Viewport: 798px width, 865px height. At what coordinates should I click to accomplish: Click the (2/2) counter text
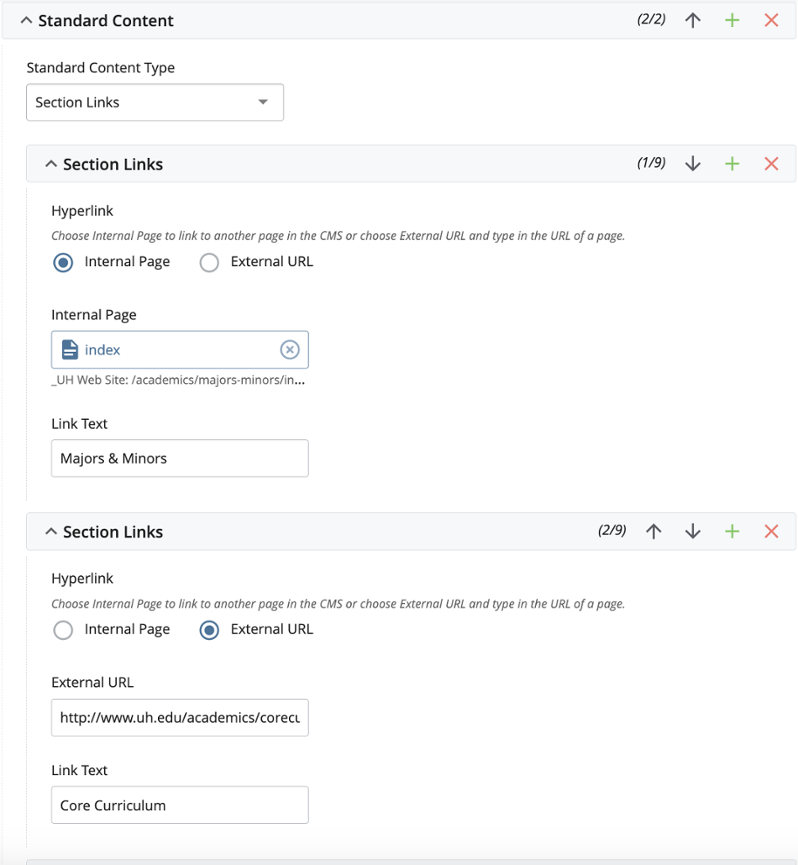coord(651,19)
